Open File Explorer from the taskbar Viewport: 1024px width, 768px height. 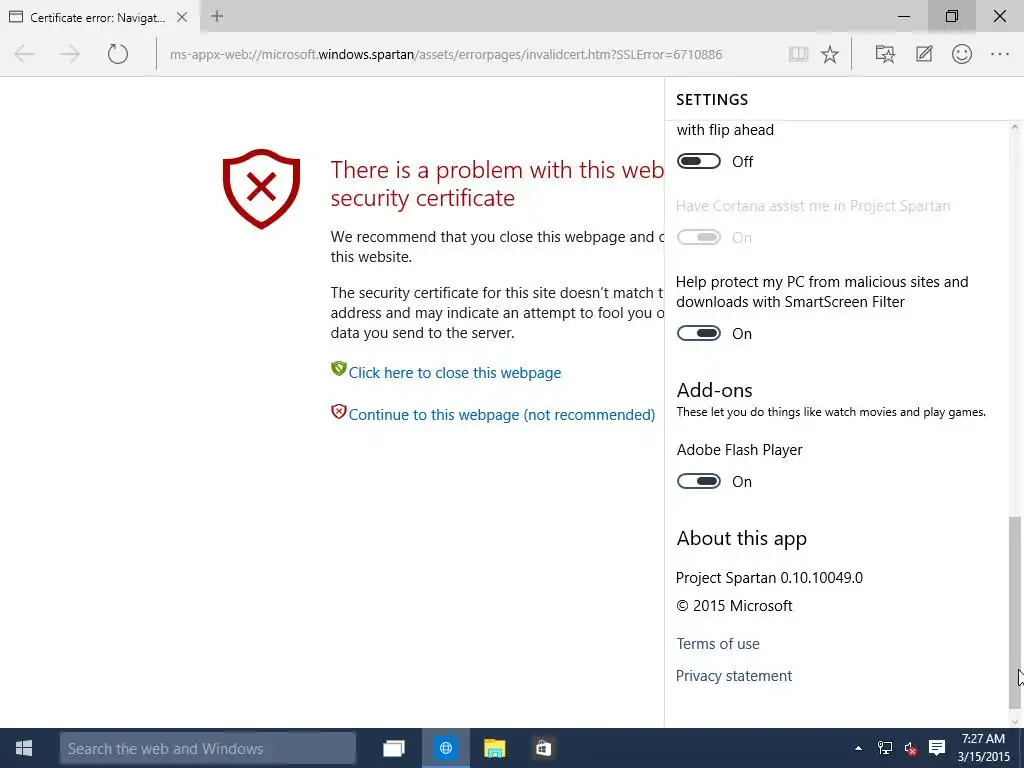[494, 748]
